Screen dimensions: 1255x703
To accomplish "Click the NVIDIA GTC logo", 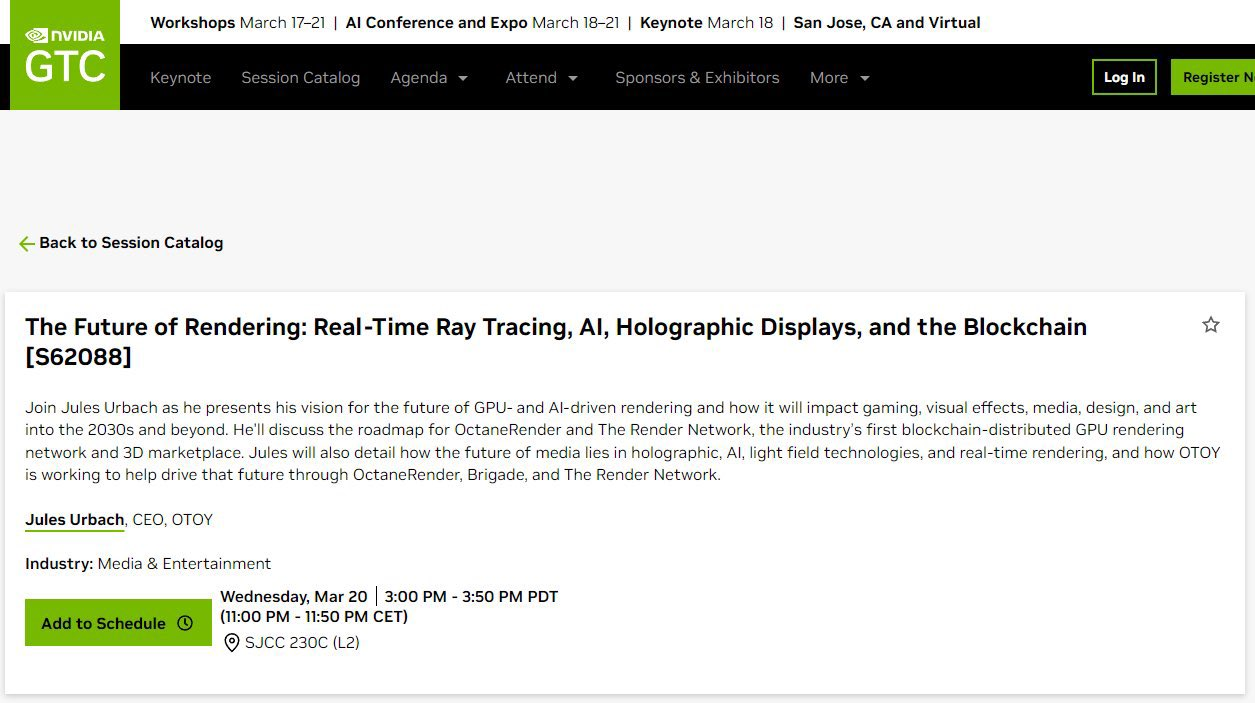I will (x=65, y=55).
